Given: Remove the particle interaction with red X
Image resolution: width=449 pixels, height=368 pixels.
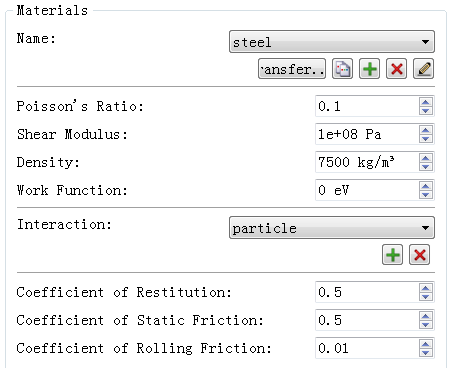Looking at the screenshot, I should point(419,255).
